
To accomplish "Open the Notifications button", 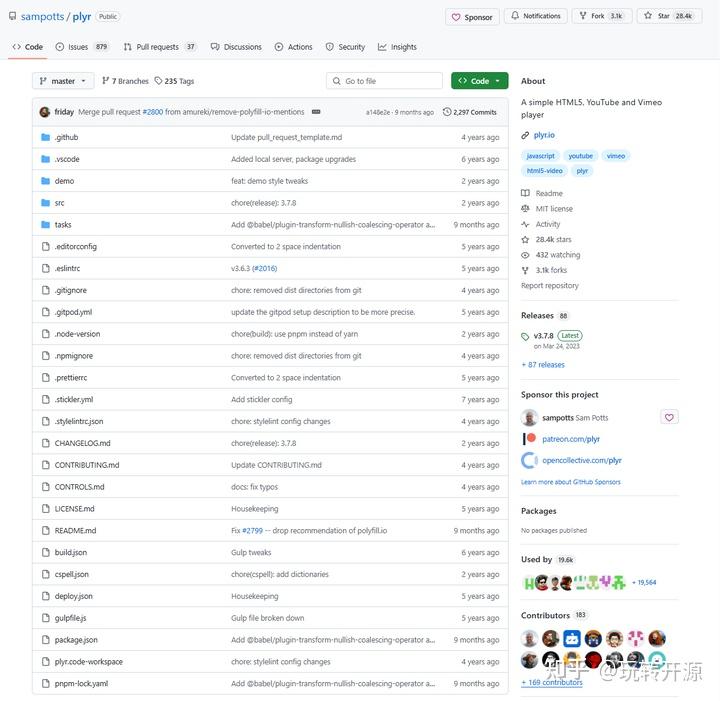I will click(535, 16).
